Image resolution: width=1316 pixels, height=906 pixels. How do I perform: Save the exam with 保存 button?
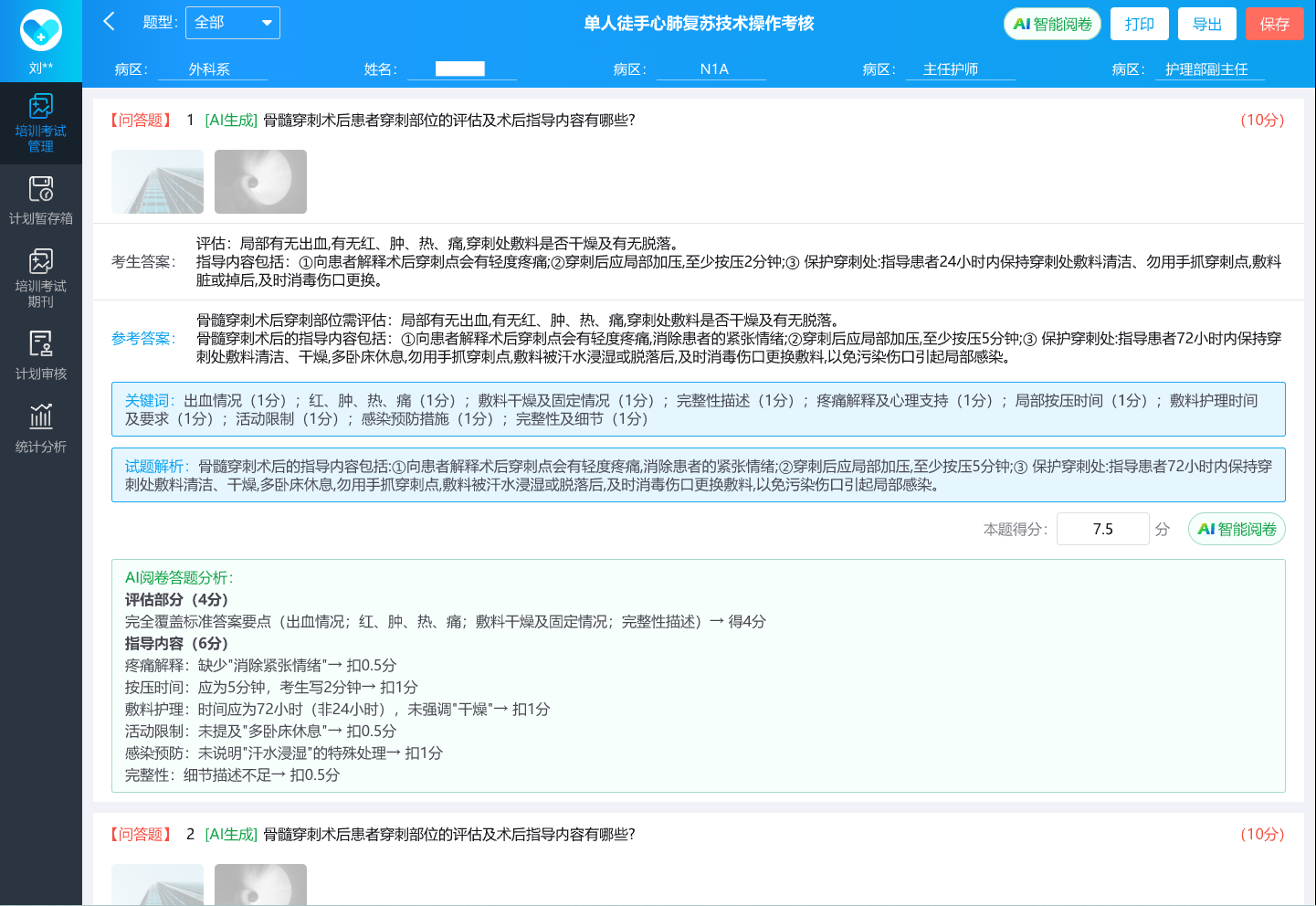(x=1274, y=24)
